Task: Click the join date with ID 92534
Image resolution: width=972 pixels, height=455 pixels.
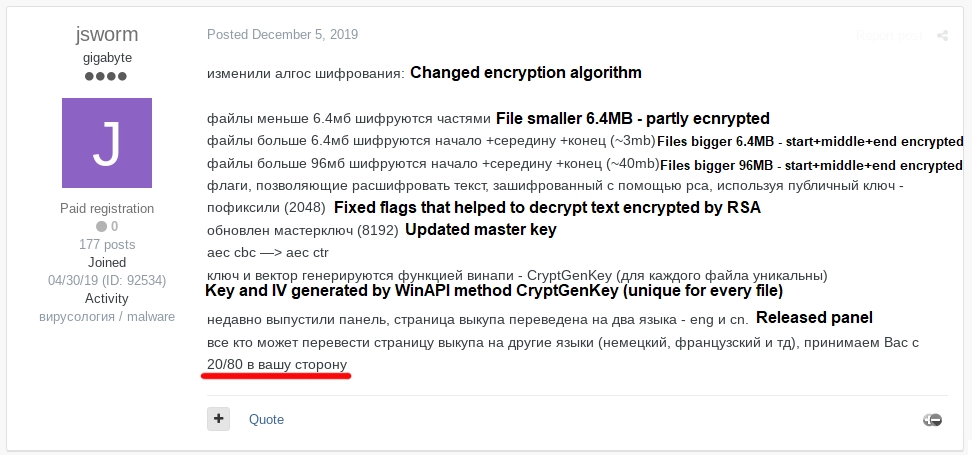Action: tap(107, 280)
